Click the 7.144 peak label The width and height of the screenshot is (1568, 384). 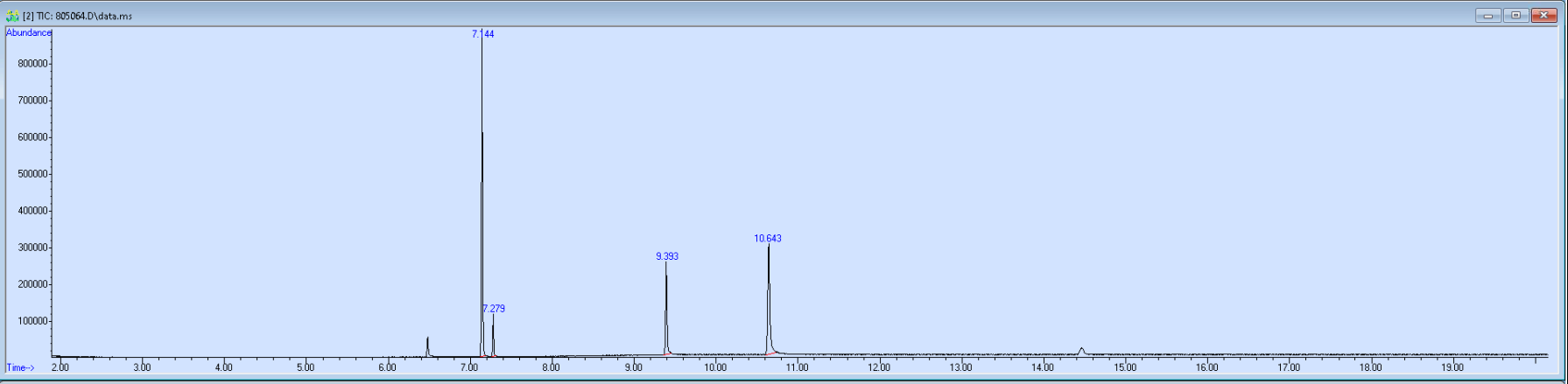[482, 34]
